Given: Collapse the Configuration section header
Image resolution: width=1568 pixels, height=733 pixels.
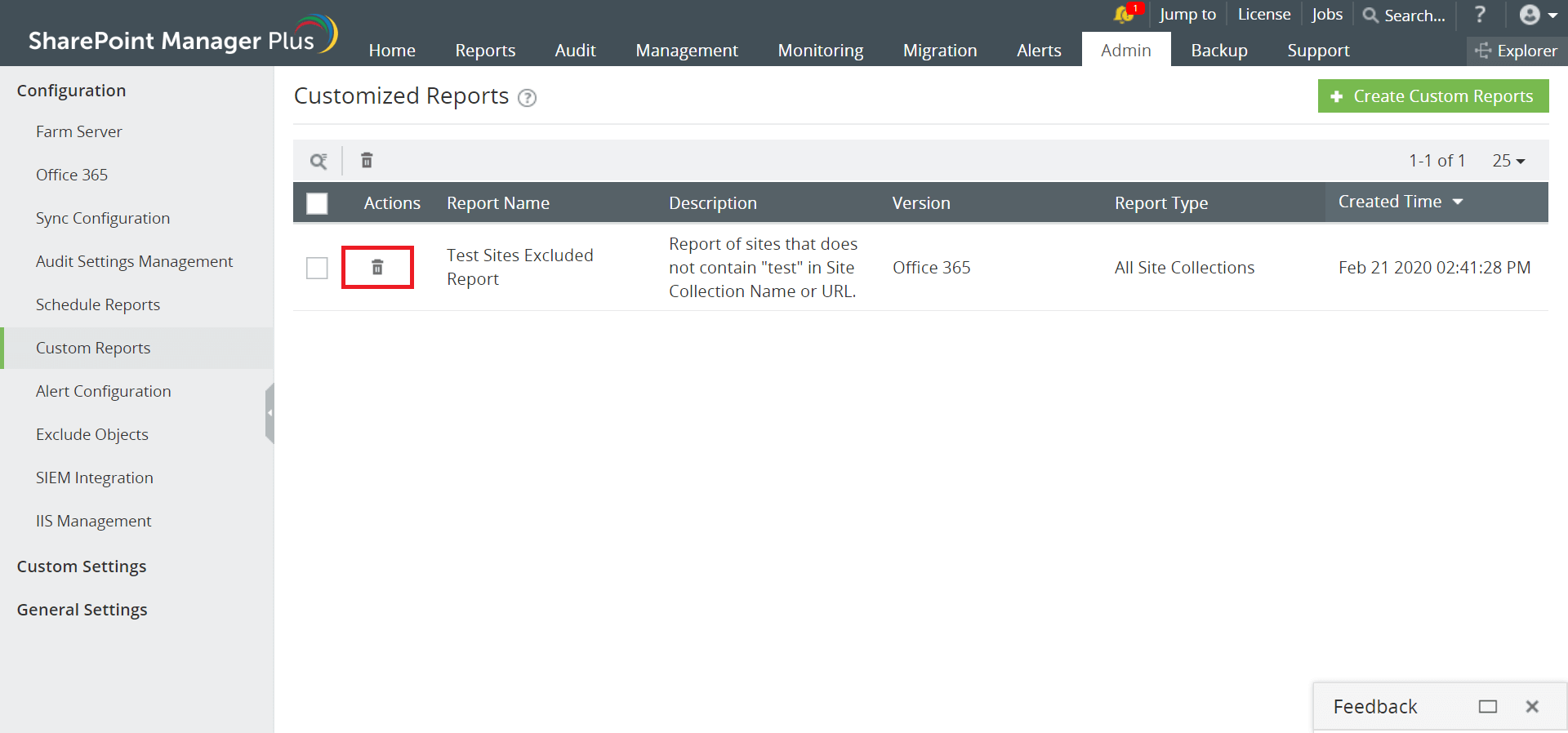Looking at the screenshot, I should click(x=72, y=91).
